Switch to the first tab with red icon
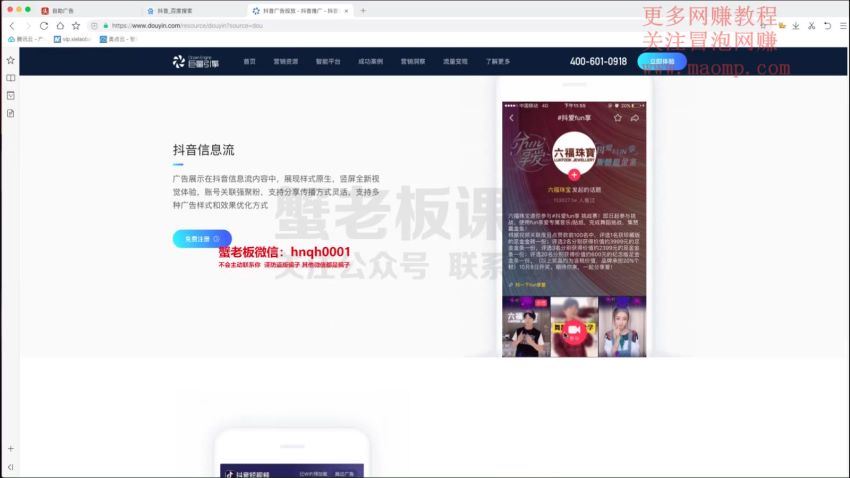Screen dimensions: 850x478 click(89, 11)
